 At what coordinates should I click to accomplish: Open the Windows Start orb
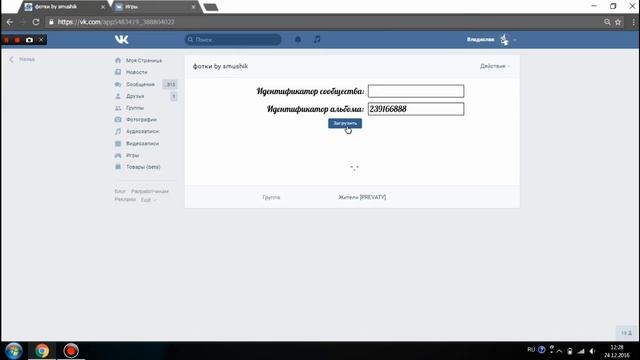[13, 351]
